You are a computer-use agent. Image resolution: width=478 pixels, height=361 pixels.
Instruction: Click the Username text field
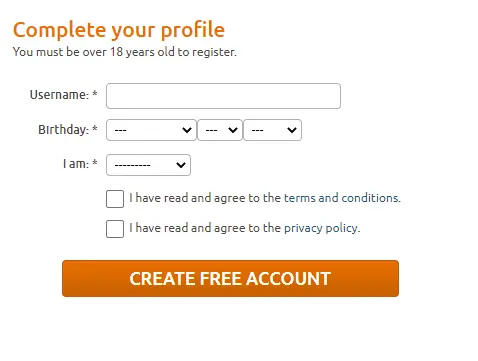[x=223, y=96]
